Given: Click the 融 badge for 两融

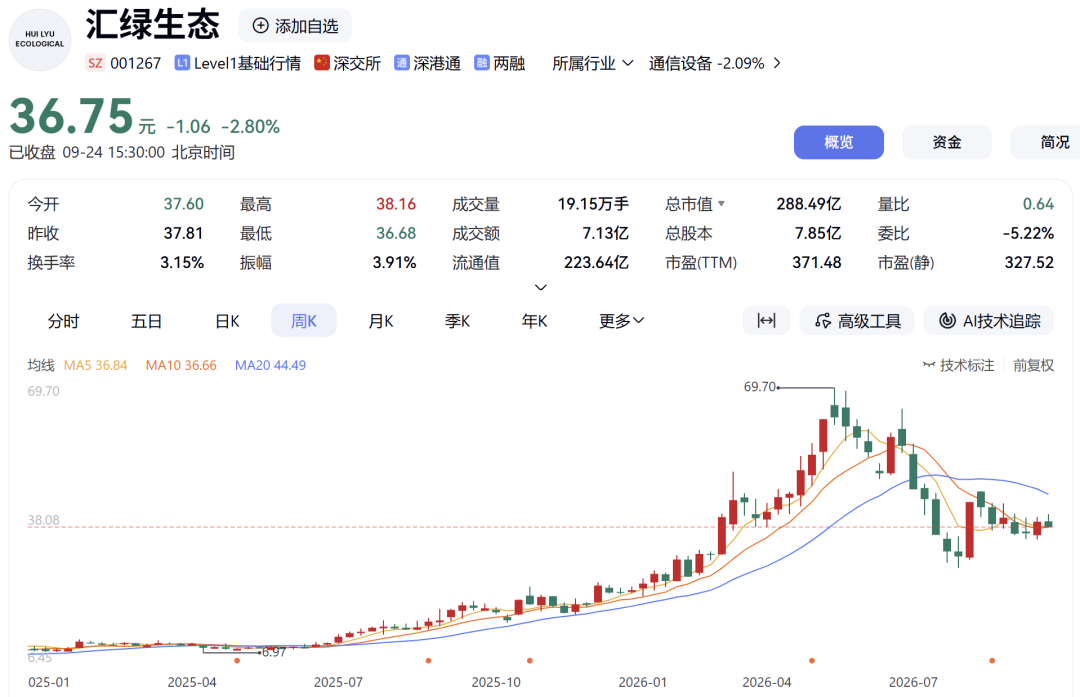Looking at the screenshot, I should [x=481, y=63].
